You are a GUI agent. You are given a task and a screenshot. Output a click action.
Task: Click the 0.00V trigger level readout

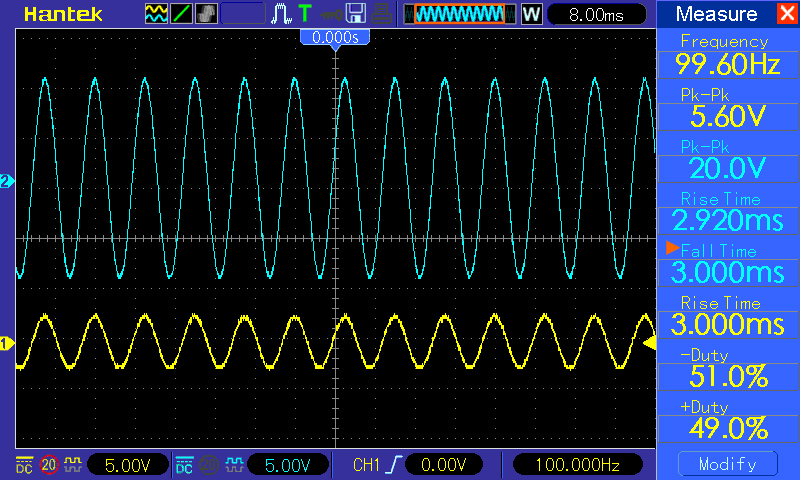pyautogui.click(x=443, y=465)
